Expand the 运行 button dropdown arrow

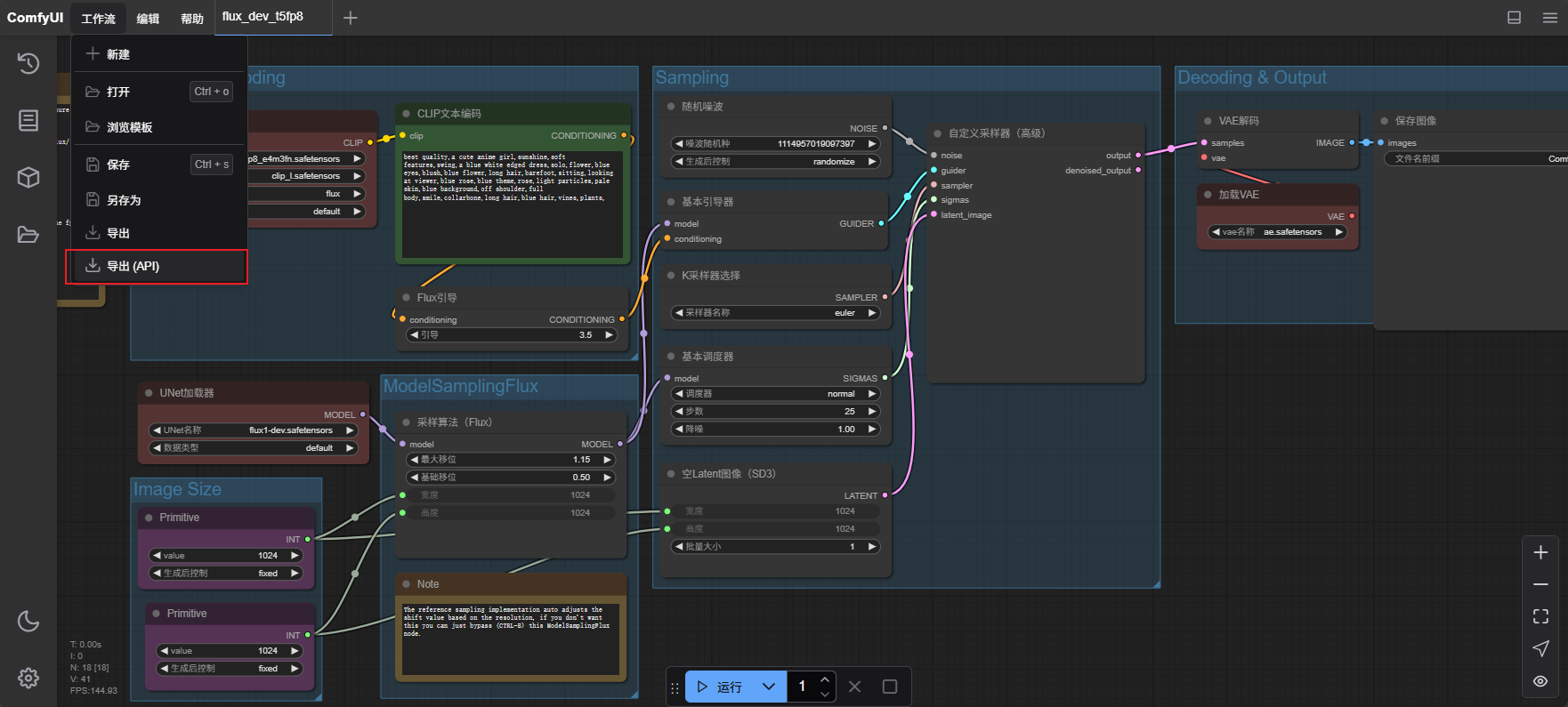point(769,687)
